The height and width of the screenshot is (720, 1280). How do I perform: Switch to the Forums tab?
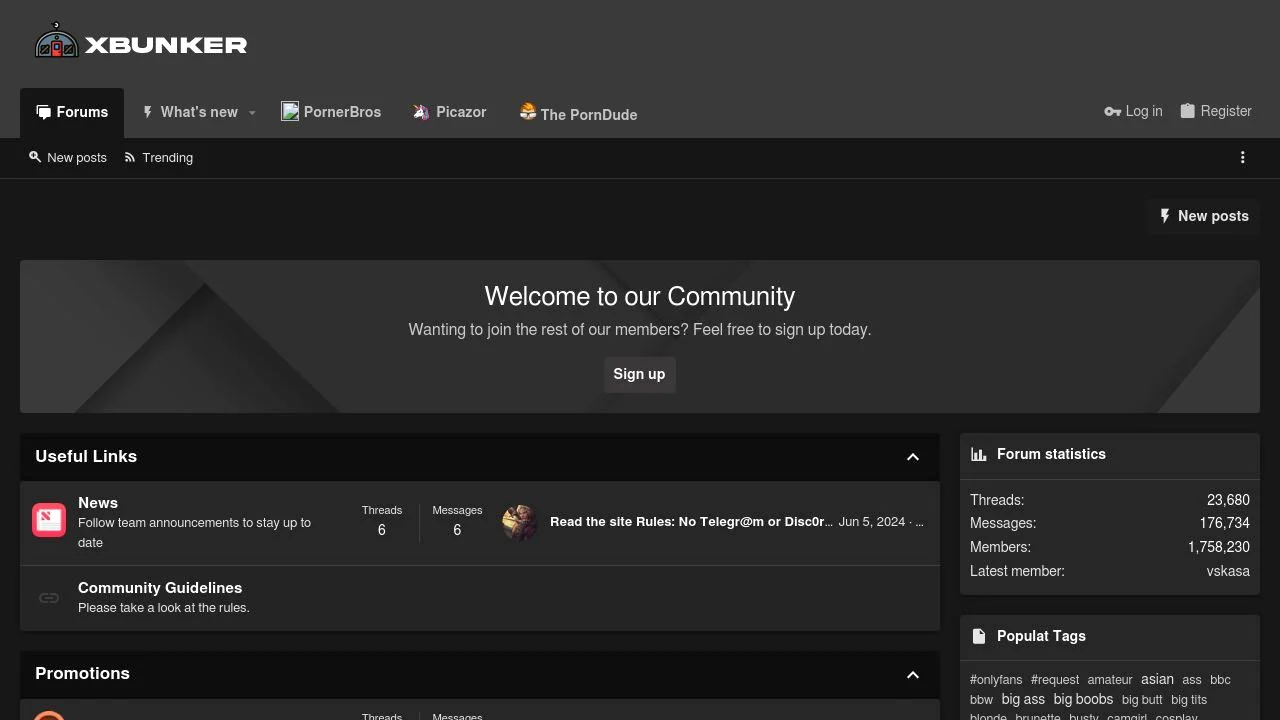[x=72, y=112]
